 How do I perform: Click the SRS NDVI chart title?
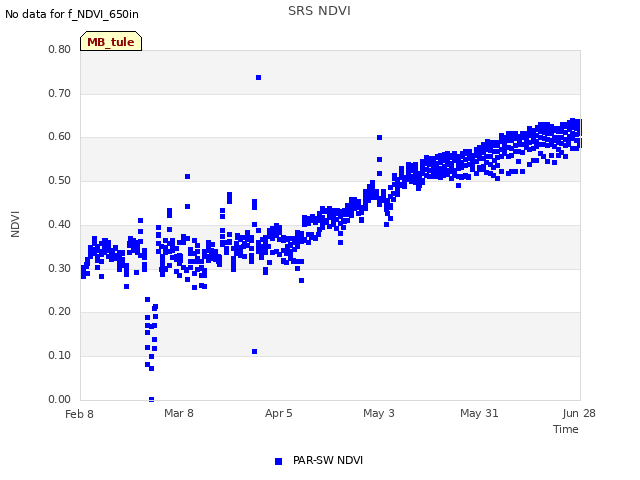[x=319, y=11]
